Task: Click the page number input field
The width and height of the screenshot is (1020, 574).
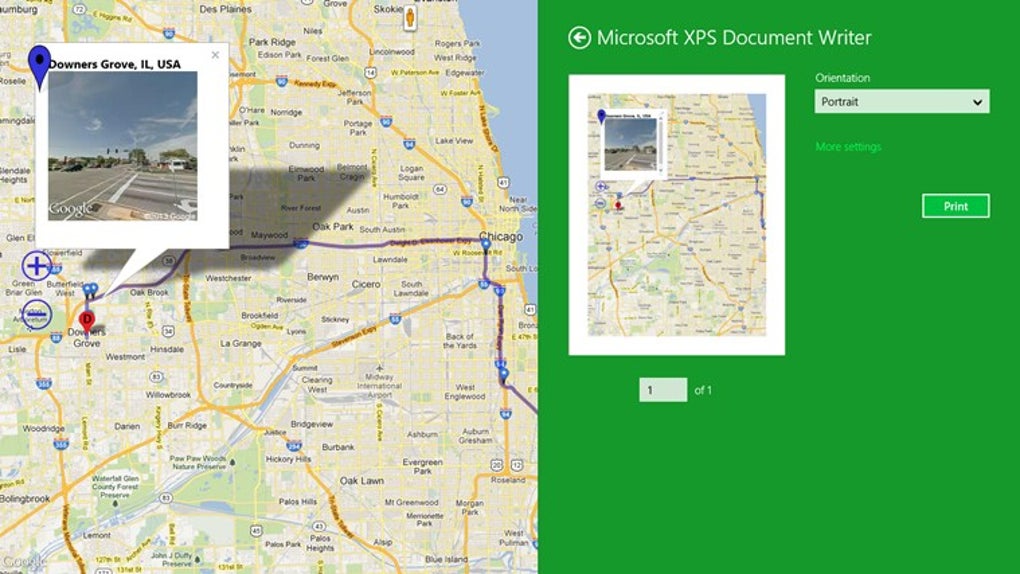Action: tap(663, 390)
